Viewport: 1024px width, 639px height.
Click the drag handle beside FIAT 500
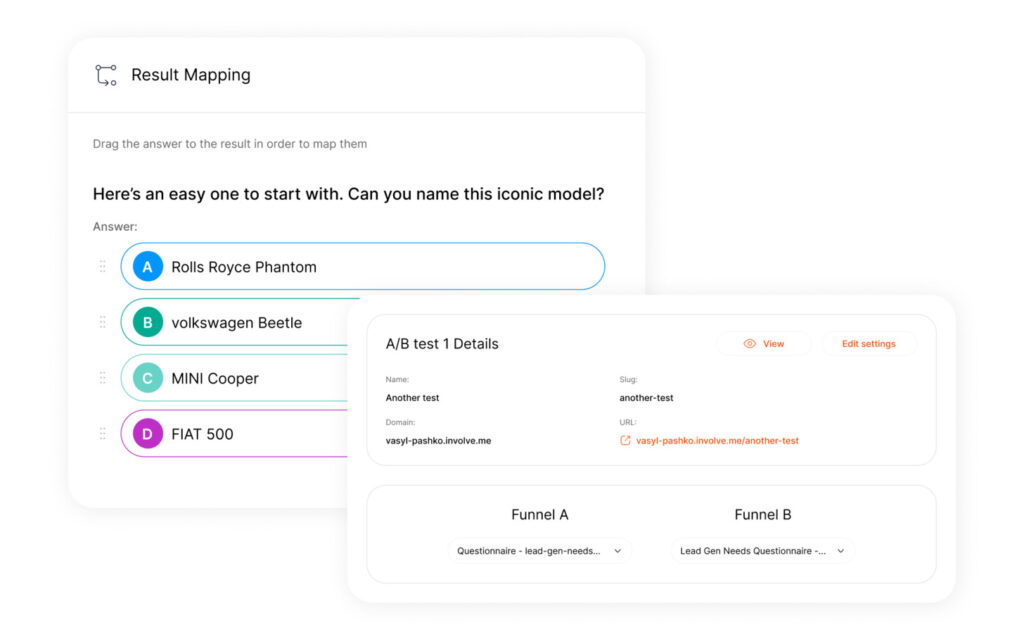[102, 433]
